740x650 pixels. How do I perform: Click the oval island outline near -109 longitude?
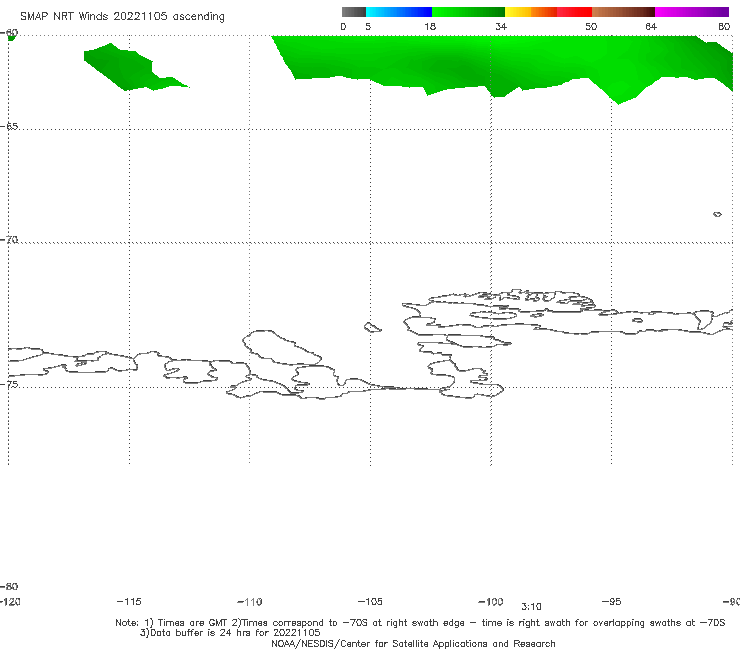point(282,347)
